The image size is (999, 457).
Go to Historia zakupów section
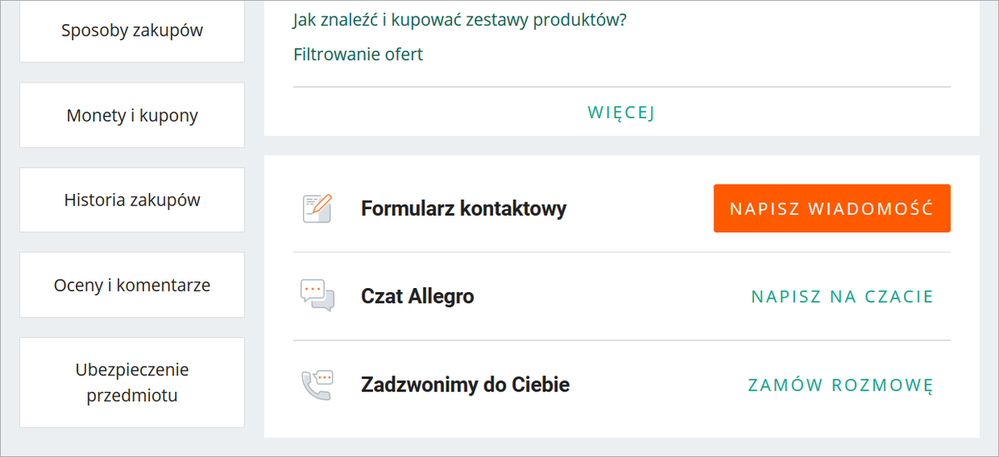pyautogui.click(x=132, y=200)
